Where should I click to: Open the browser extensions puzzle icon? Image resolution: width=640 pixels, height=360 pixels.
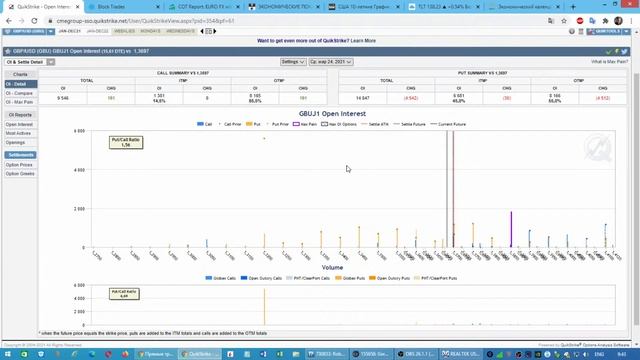click(605, 21)
